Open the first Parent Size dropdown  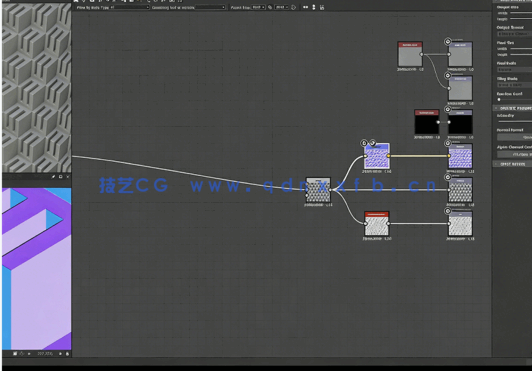(259, 7)
